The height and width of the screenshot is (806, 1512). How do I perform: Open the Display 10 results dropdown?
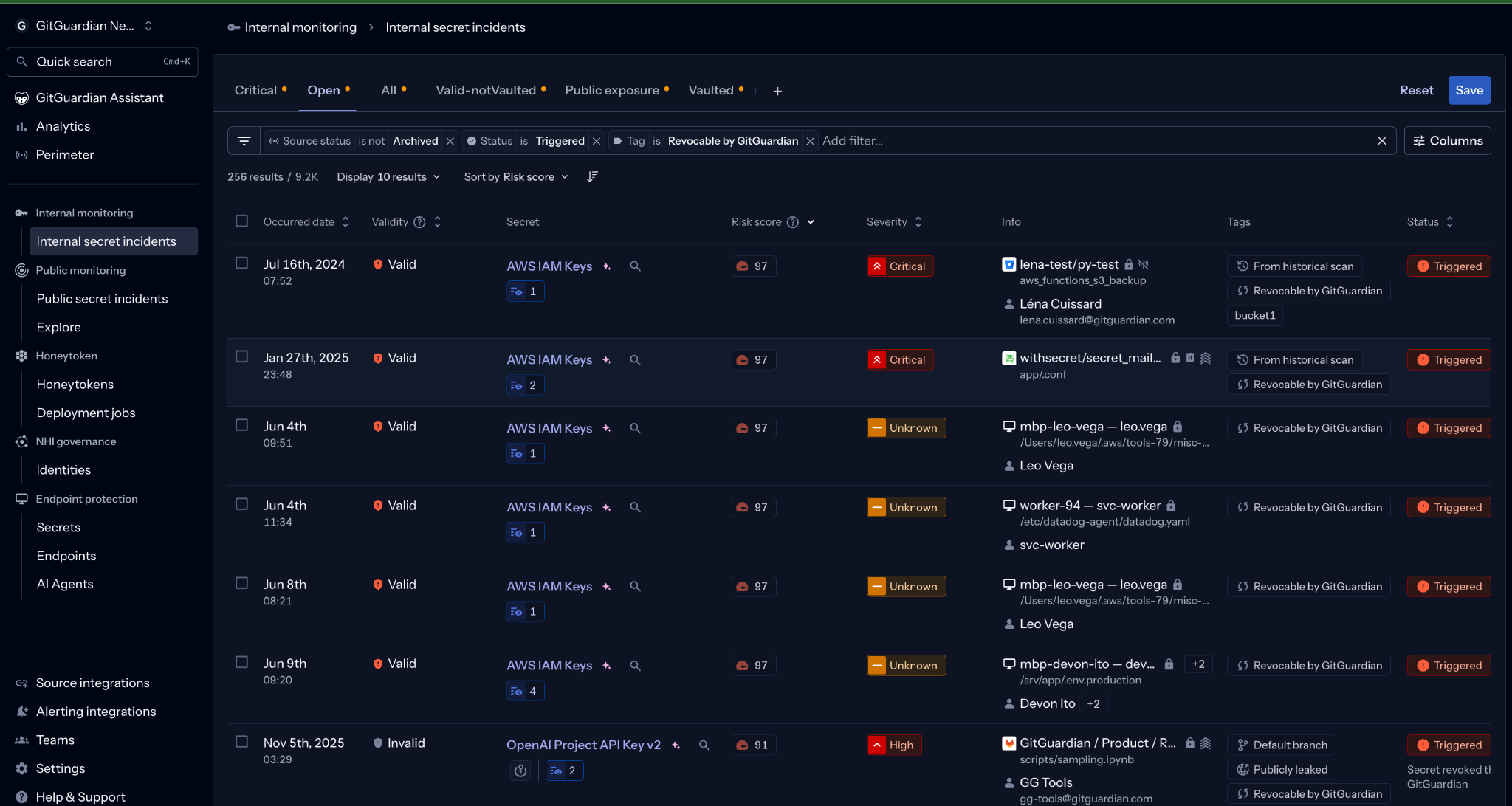click(x=388, y=177)
